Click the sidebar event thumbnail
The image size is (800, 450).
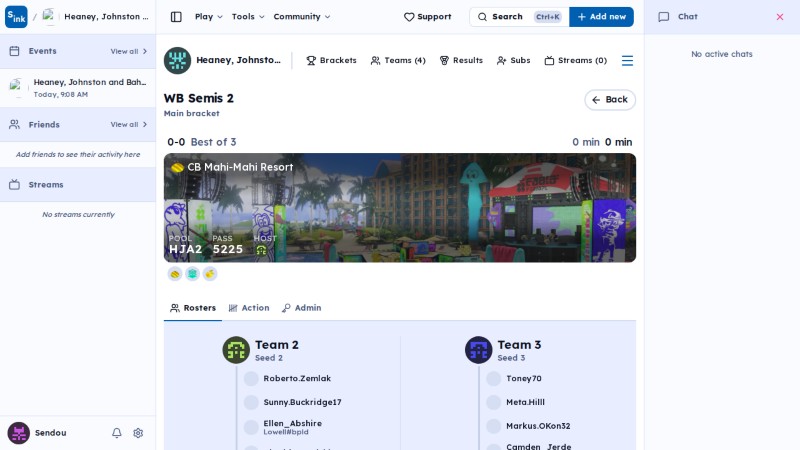tap(17, 88)
